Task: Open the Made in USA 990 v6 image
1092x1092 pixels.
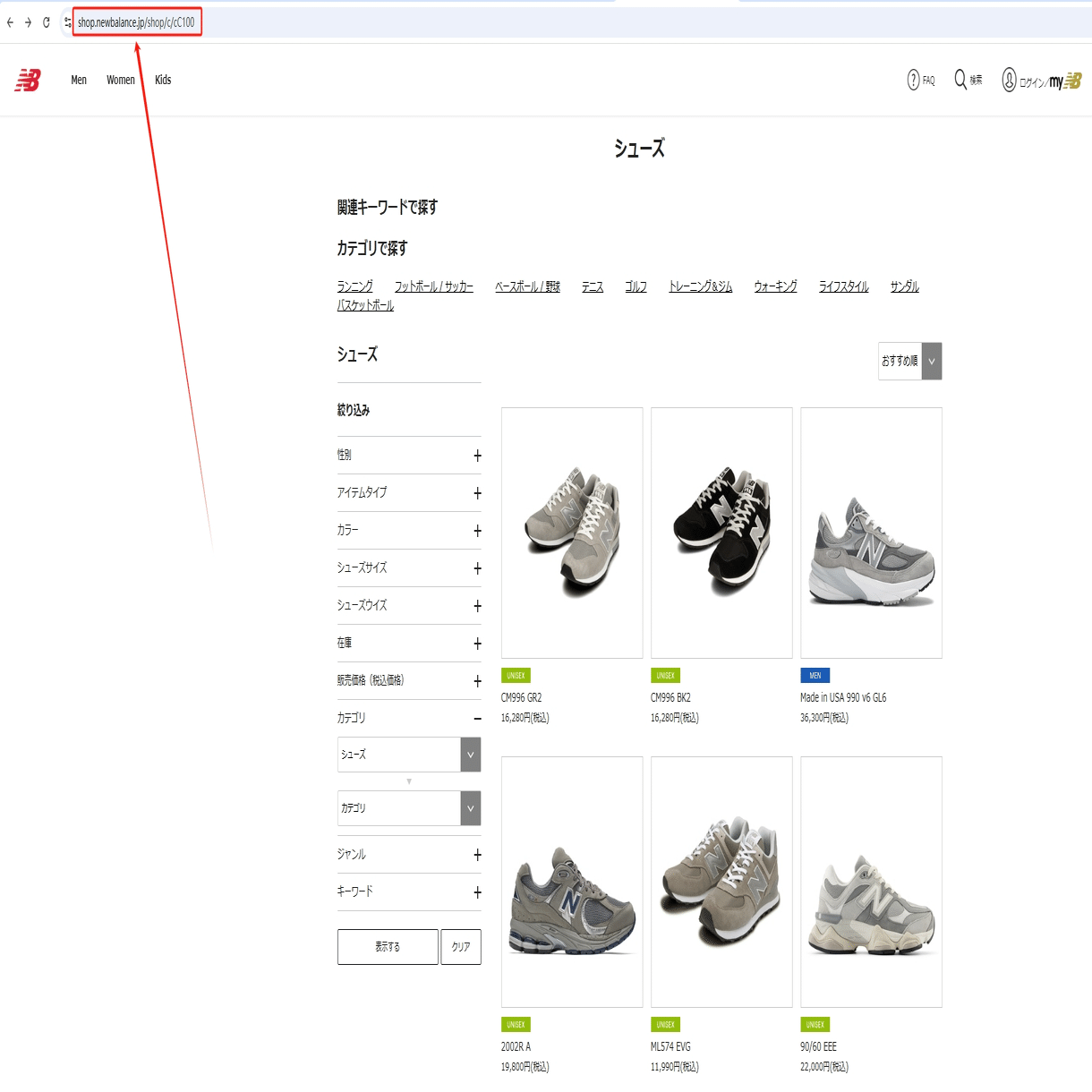Action: click(x=871, y=533)
